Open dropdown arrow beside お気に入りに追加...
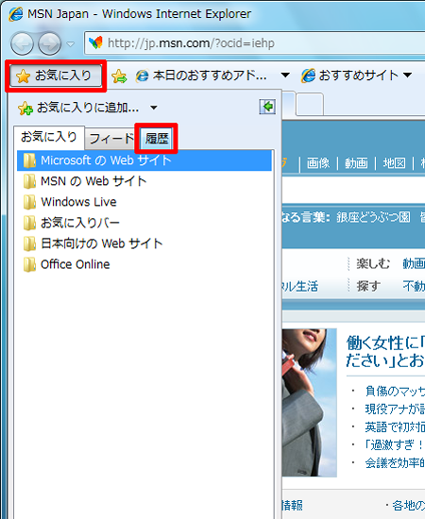 coord(153,108)
